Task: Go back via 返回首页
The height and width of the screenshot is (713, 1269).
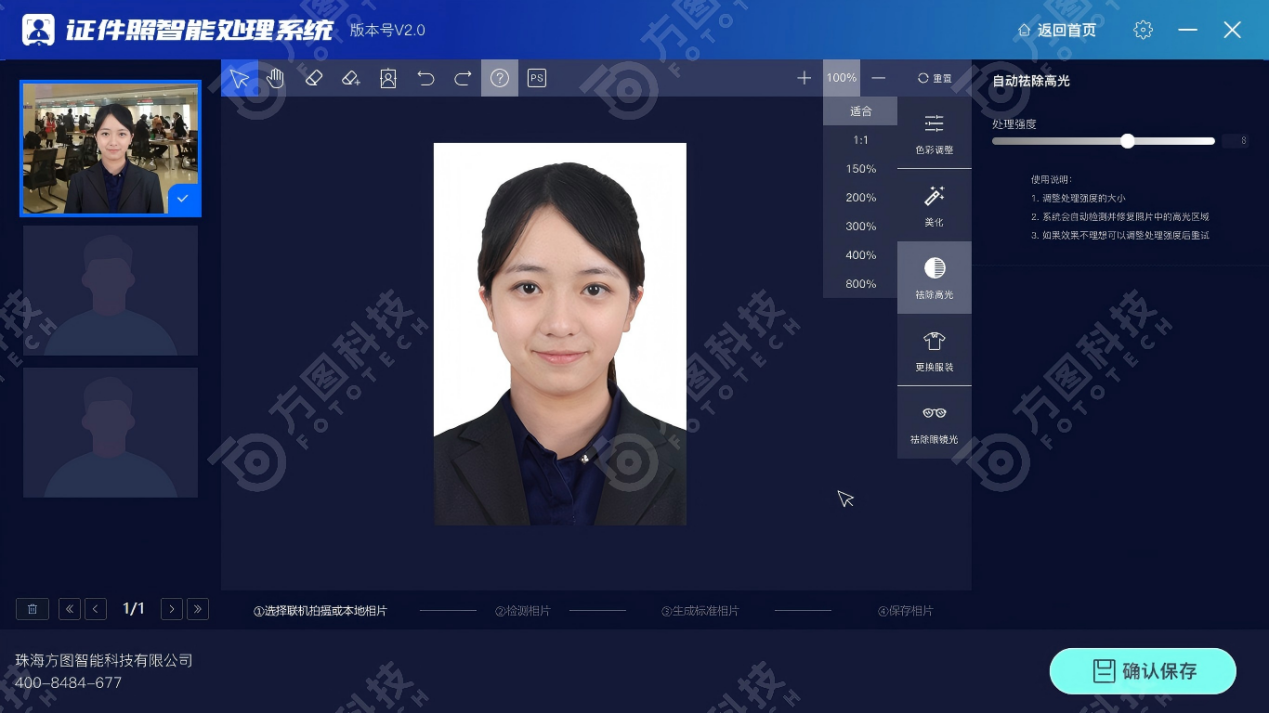Action: [x=1057, y=30]
